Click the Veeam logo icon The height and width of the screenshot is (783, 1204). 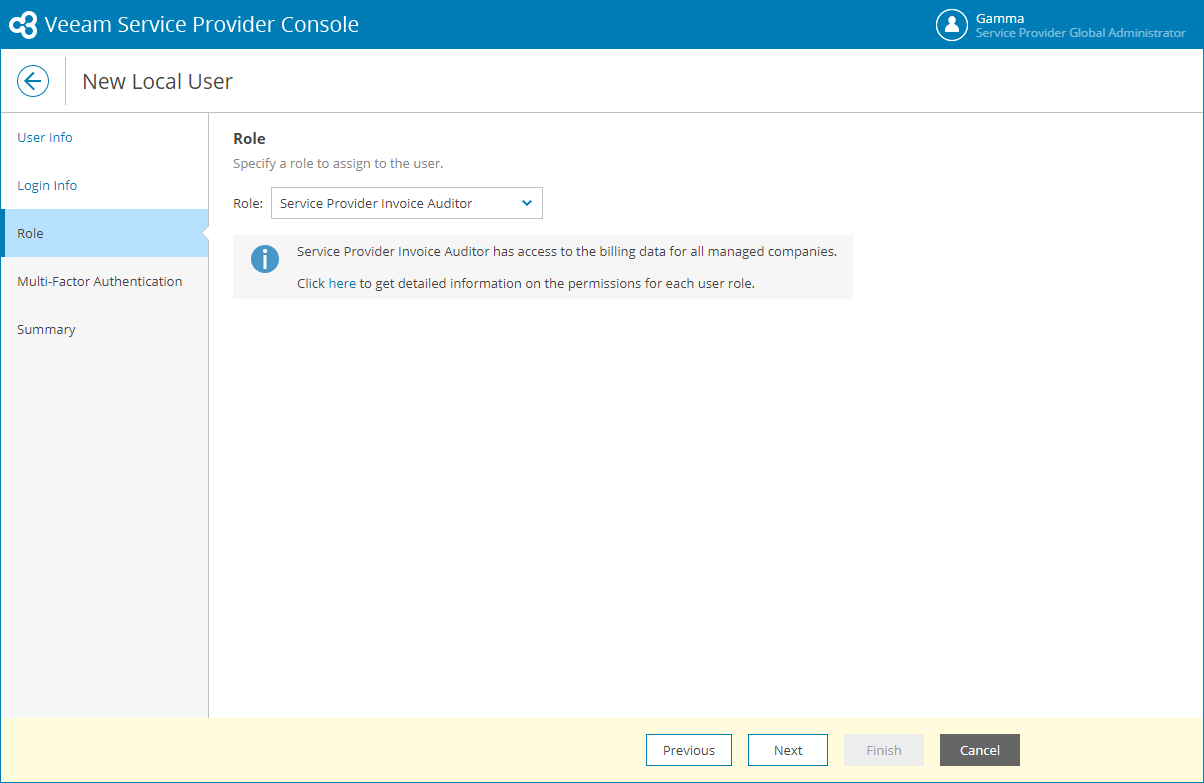click(23, 25)
